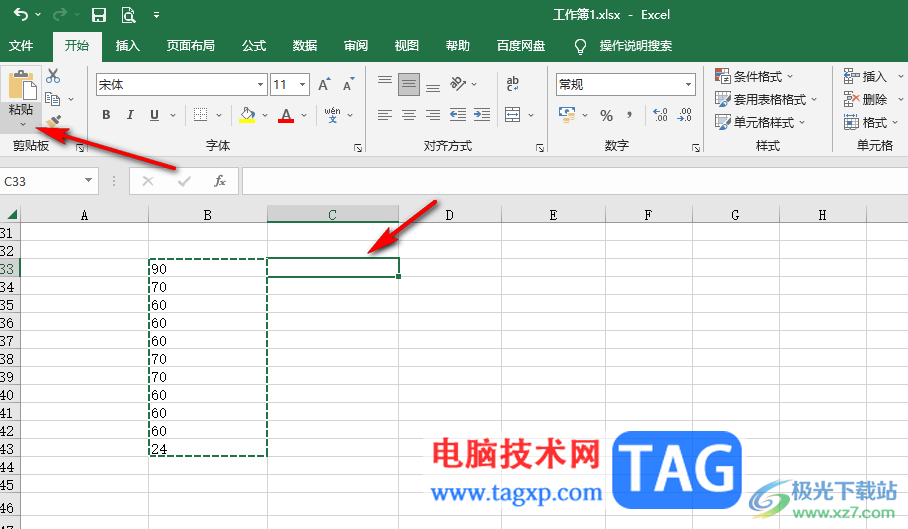Click the wén phonetic guide icon
The width and height of the screenshot is (908, 529).
click(332, 115)
